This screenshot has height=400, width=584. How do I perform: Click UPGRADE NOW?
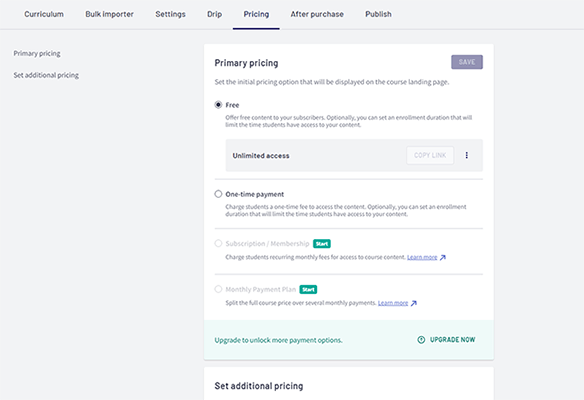click(453, 340)
